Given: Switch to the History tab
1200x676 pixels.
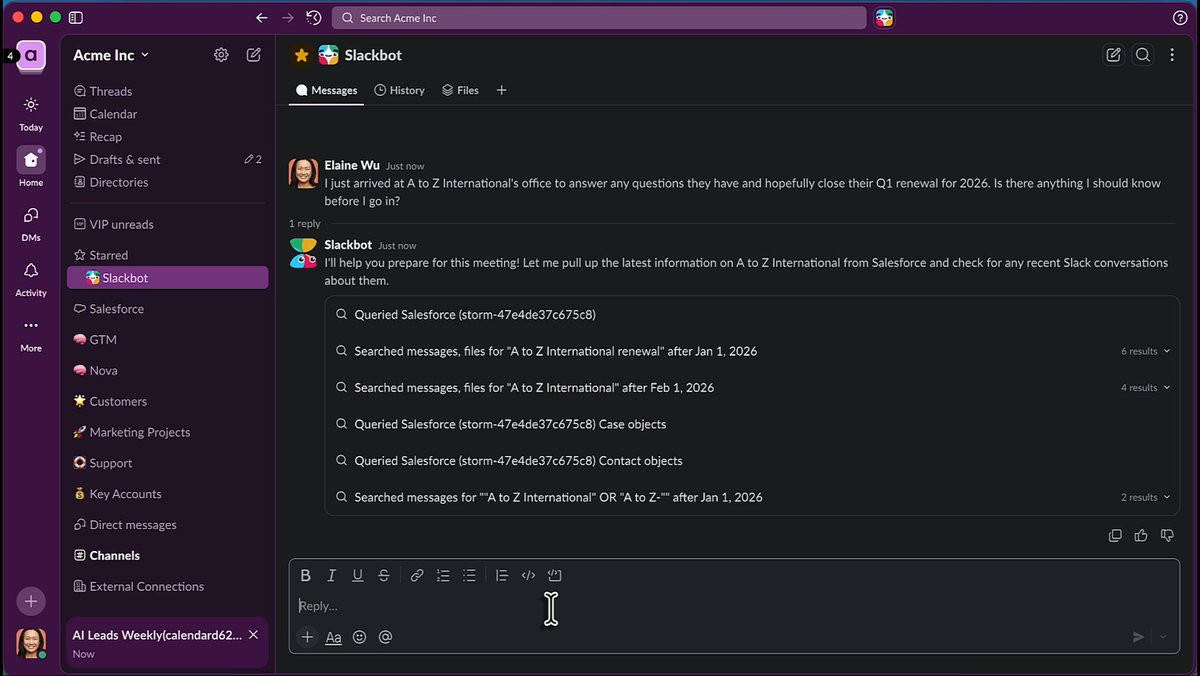Looking at the screenshot, I should point(400,90).
